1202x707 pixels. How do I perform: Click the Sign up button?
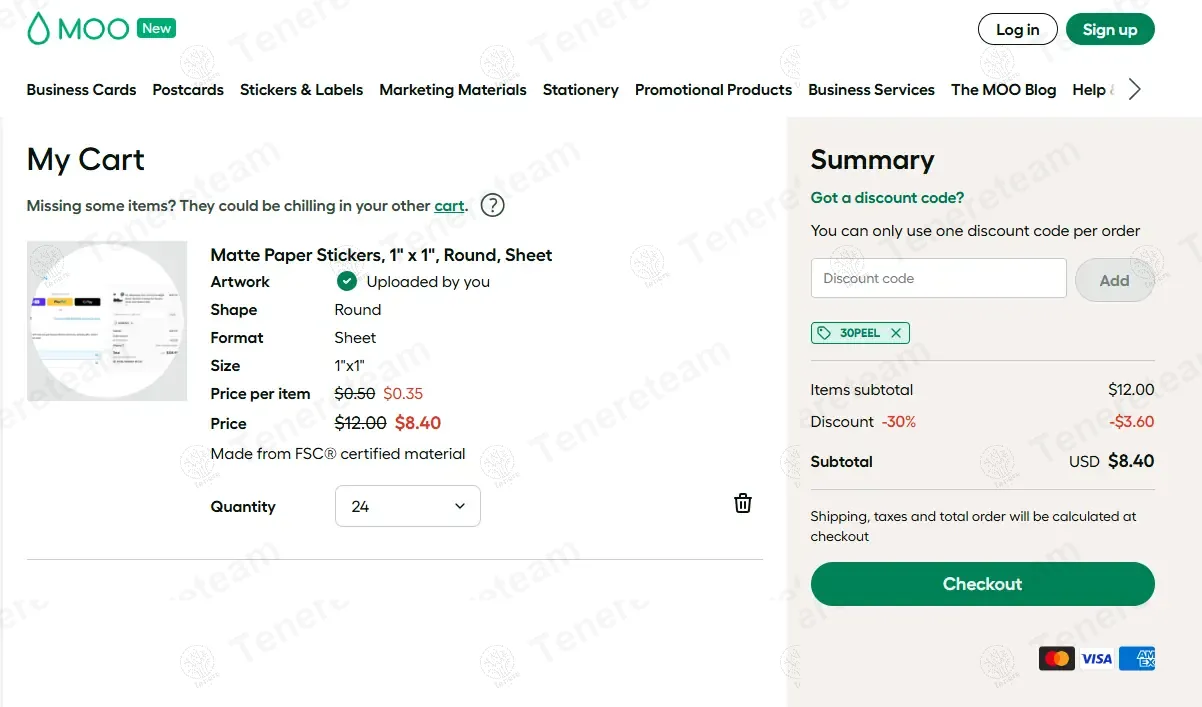pos(1110,30)
